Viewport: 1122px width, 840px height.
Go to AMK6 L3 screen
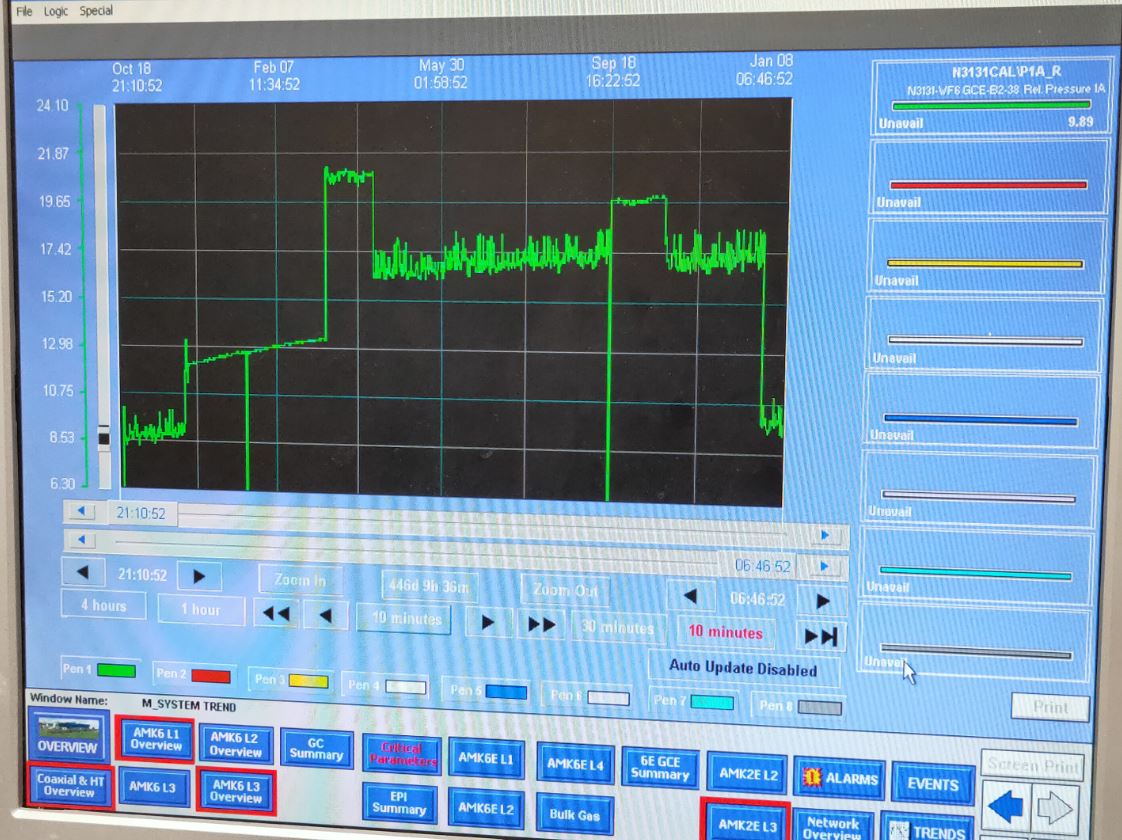152,786
